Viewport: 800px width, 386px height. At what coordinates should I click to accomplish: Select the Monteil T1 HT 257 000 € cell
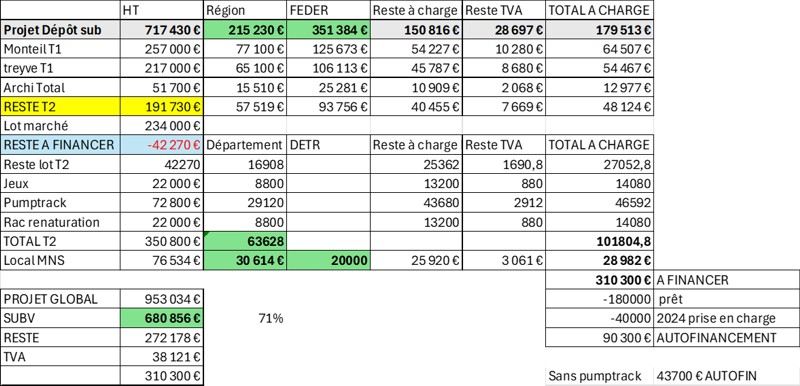[x=162, y=49]
